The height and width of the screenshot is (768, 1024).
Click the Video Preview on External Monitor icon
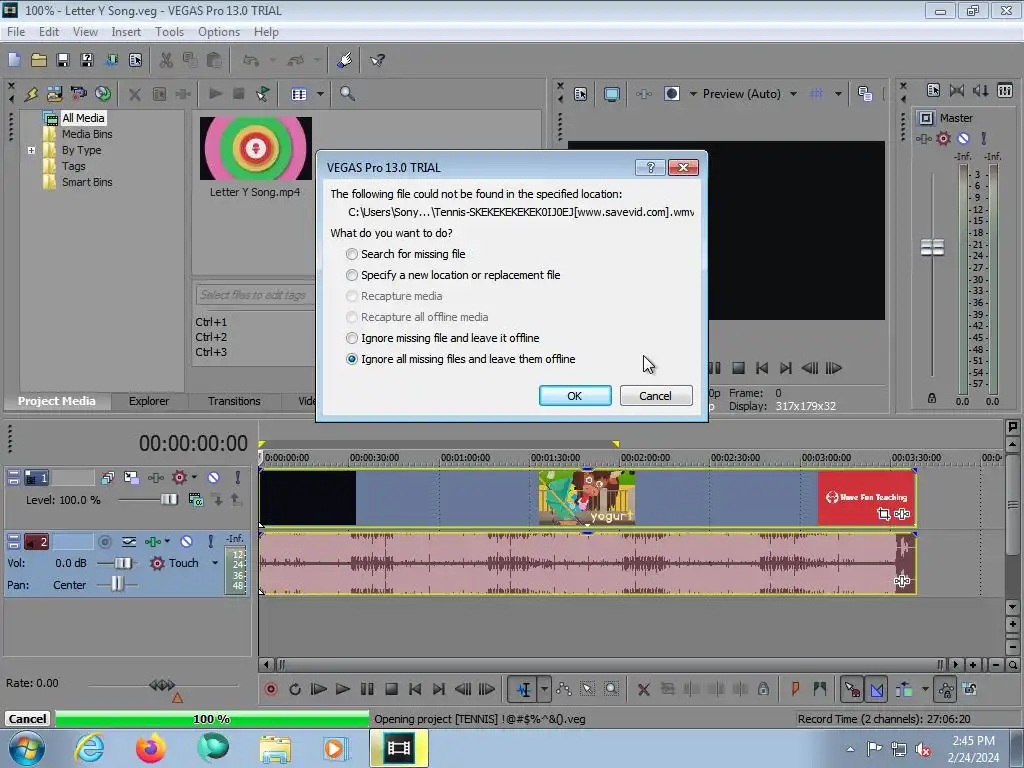tap(611, 94)
